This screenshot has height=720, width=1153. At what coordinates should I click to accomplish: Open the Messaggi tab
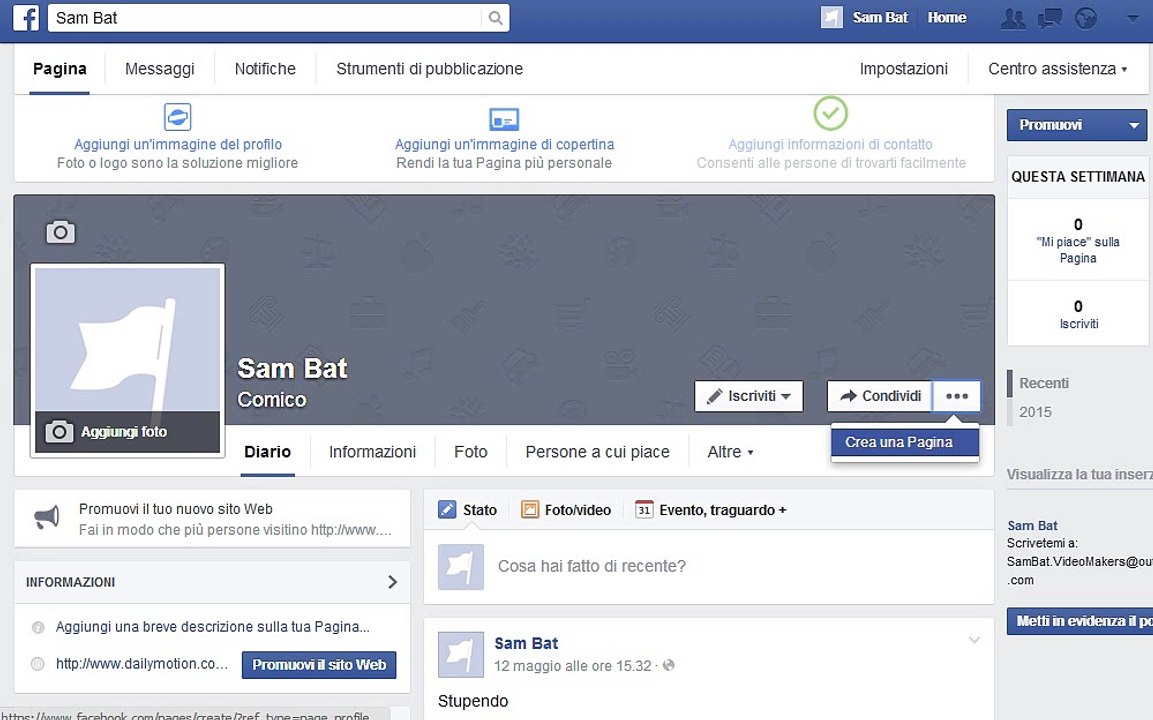coord(160,69)
